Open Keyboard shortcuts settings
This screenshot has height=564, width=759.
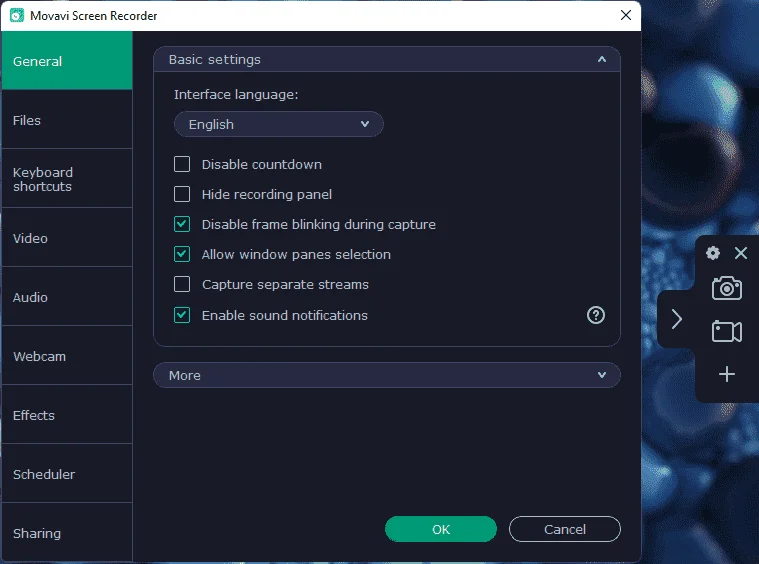point(67,179)
